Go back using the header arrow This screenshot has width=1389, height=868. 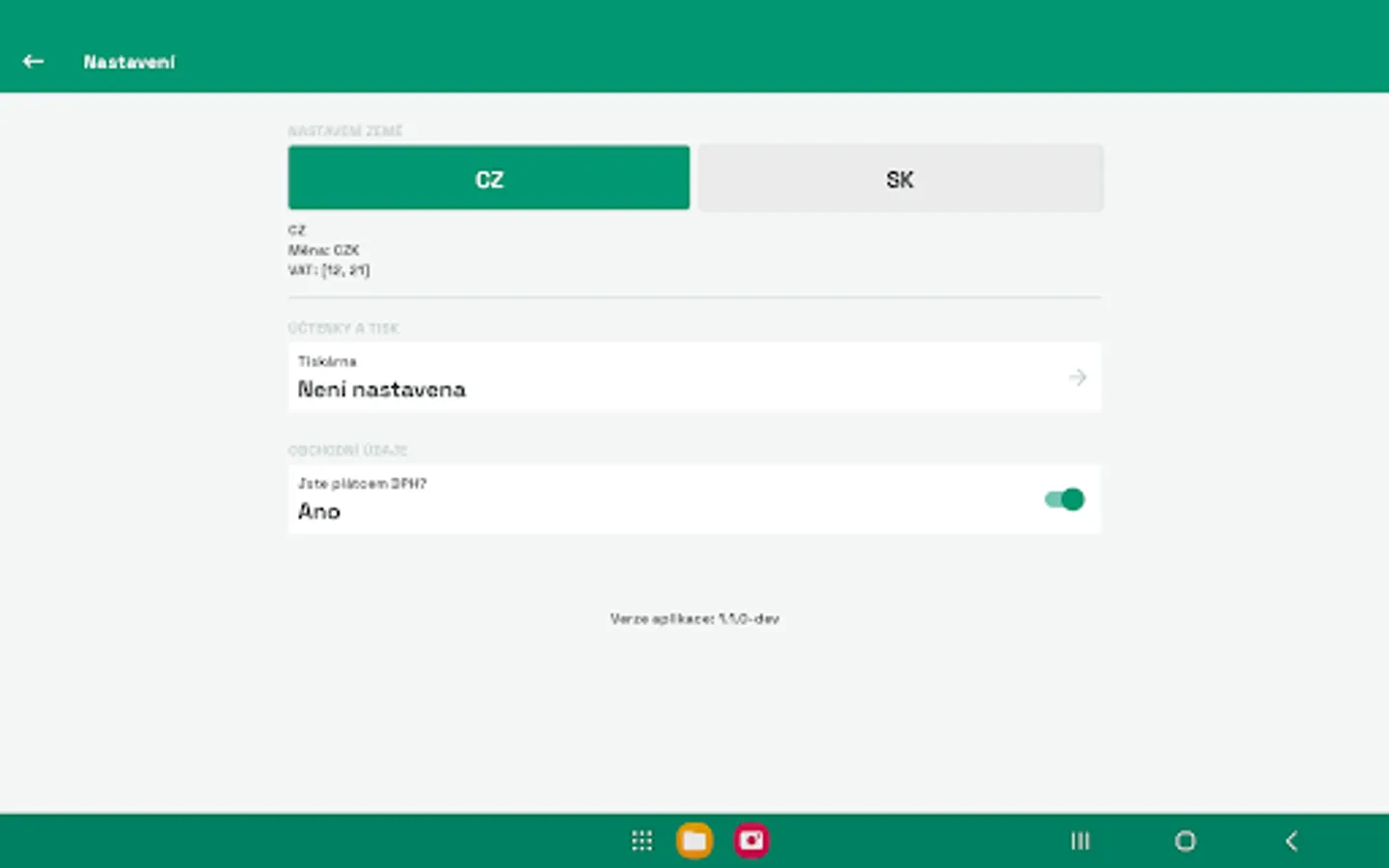(x=34, y=62)
